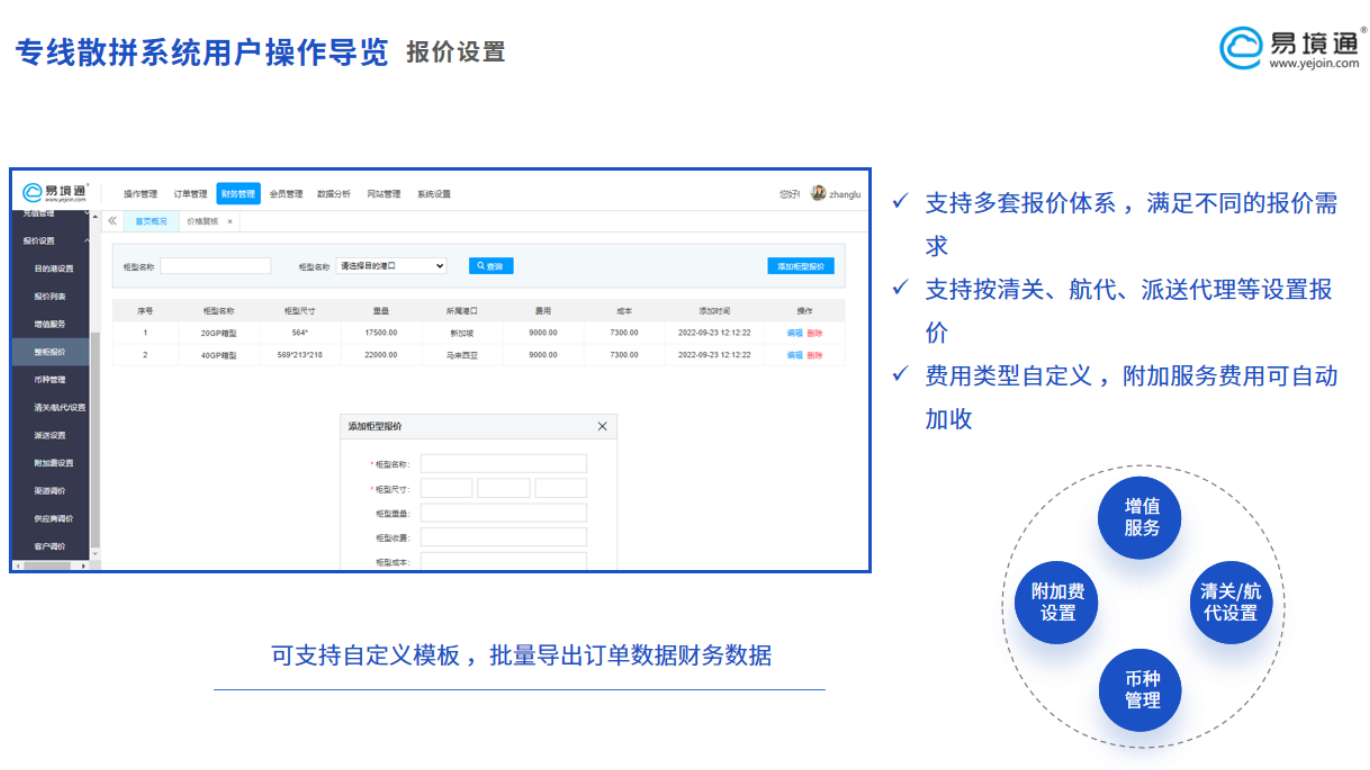Viewport: 1370px width, 770px height.
Task: Click the 马来西亚 port cell
Action: point(462,355)
